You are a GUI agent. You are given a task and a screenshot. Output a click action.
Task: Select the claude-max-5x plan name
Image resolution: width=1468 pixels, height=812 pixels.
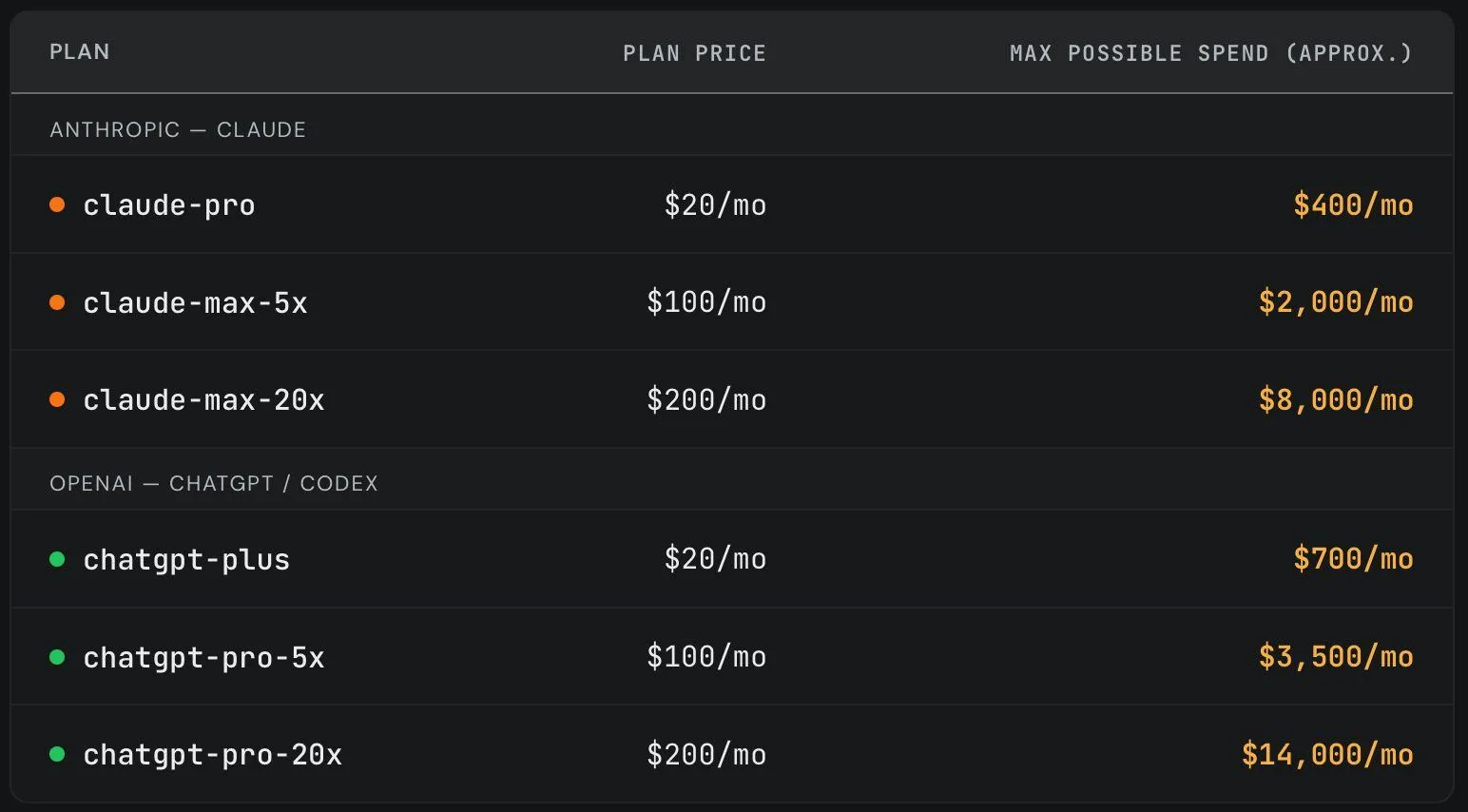tap(196, 302)
